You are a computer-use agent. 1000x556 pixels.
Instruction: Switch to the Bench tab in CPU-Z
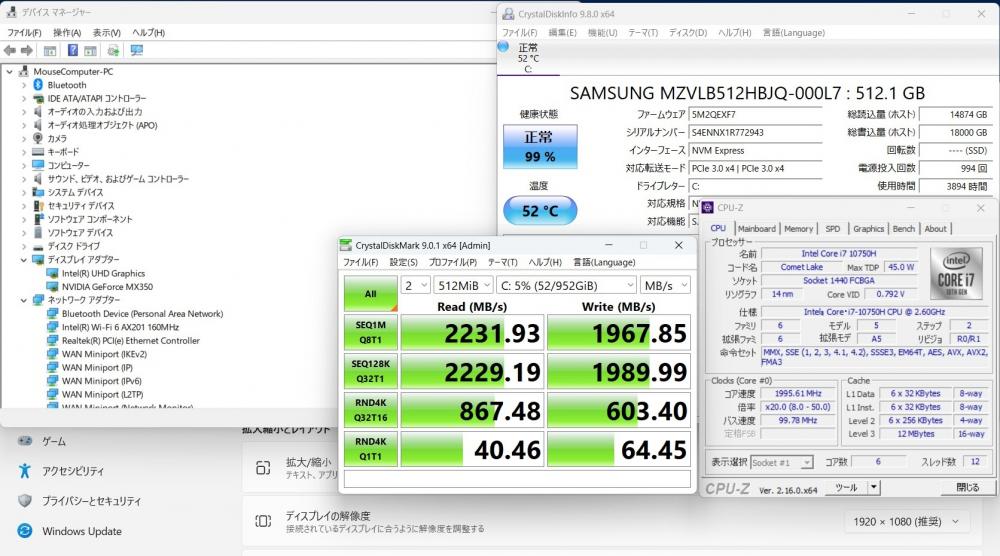(903, 228)
